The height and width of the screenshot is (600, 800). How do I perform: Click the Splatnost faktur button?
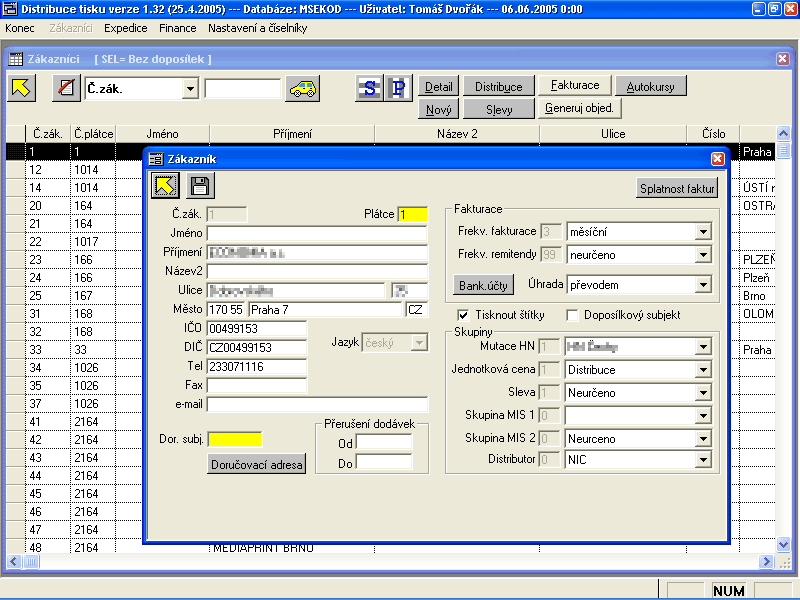(677, 188)
